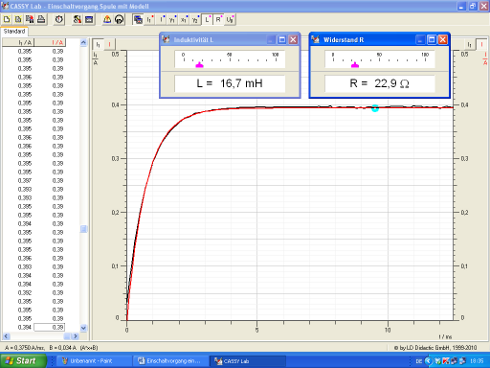Click the cyan marker on the curve

pos(375,108)
